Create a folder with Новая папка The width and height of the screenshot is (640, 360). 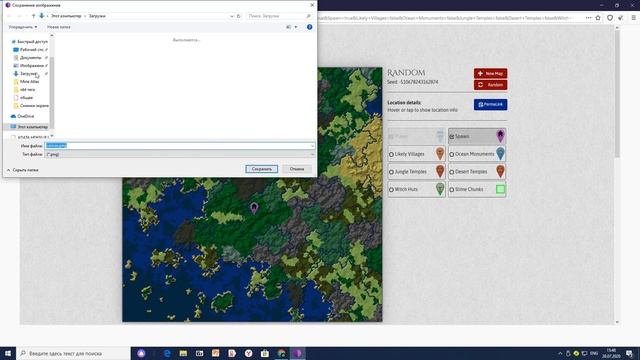(x=58, y=27)
